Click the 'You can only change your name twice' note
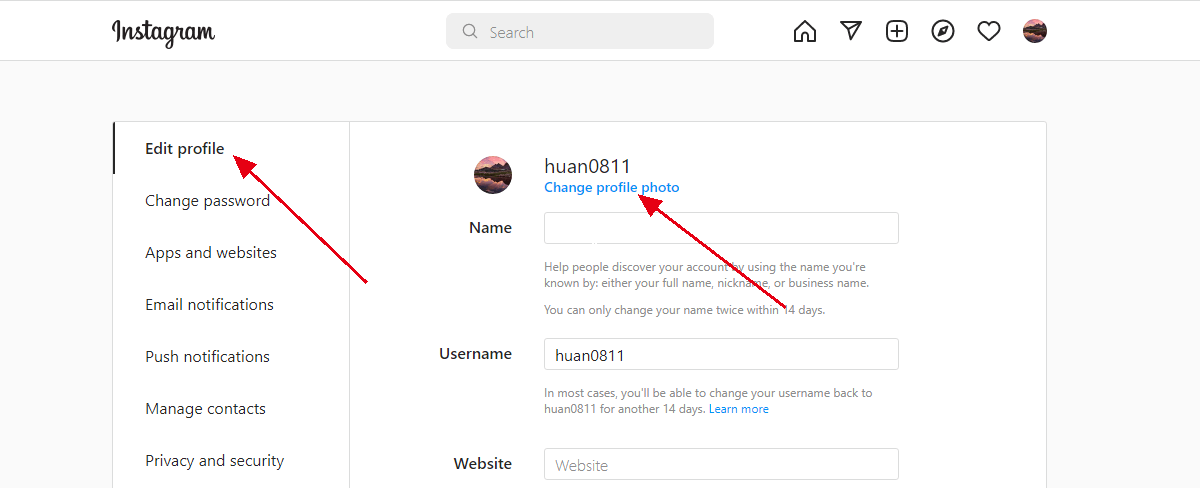 684,310
